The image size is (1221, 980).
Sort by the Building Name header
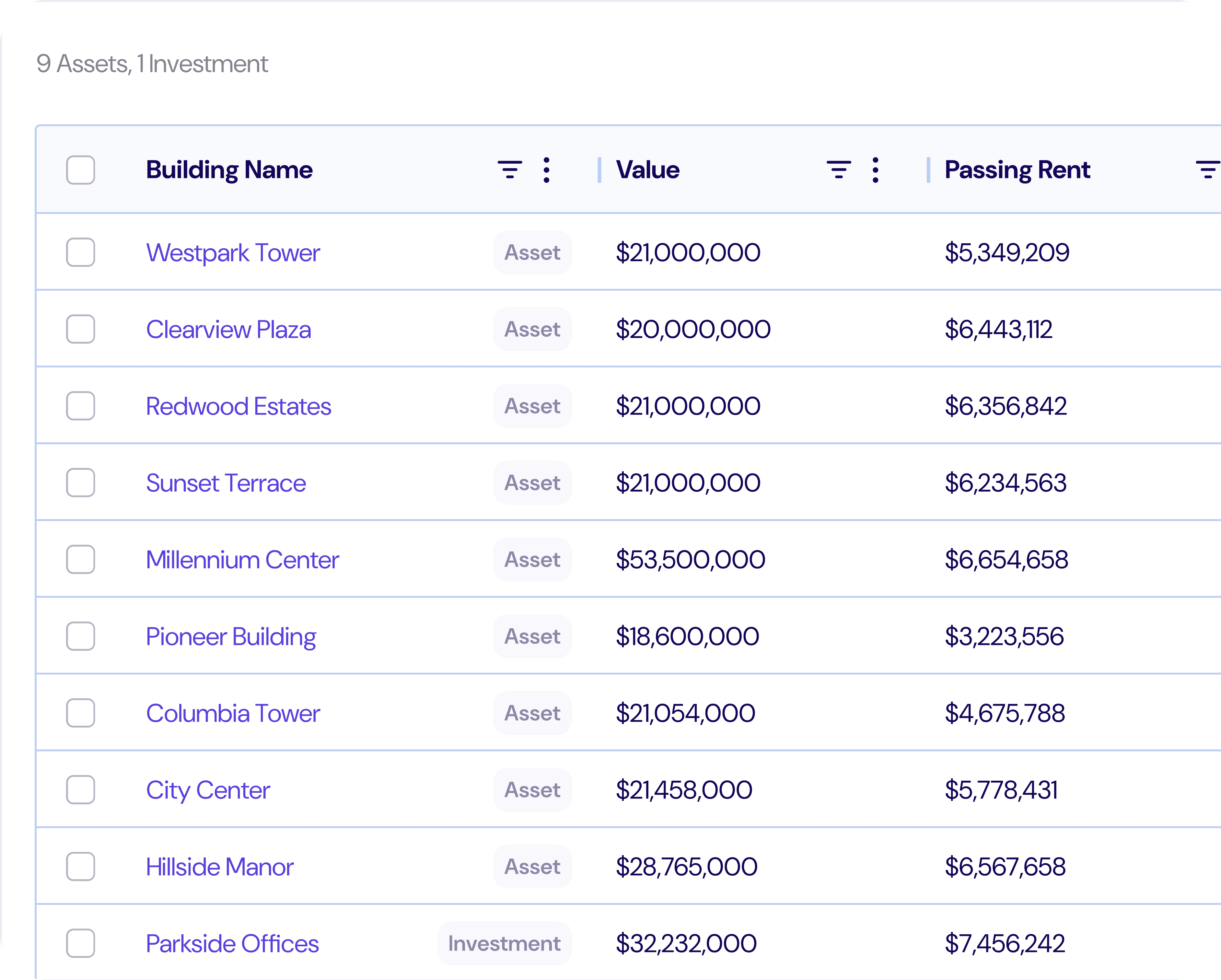[x=229, y=169]
